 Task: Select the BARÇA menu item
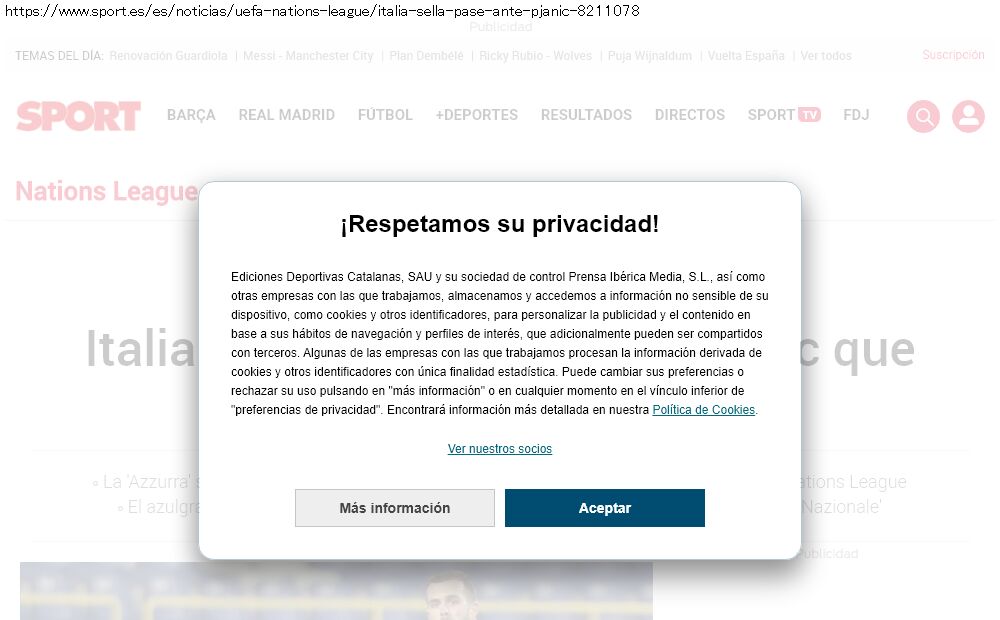(191, 115)
